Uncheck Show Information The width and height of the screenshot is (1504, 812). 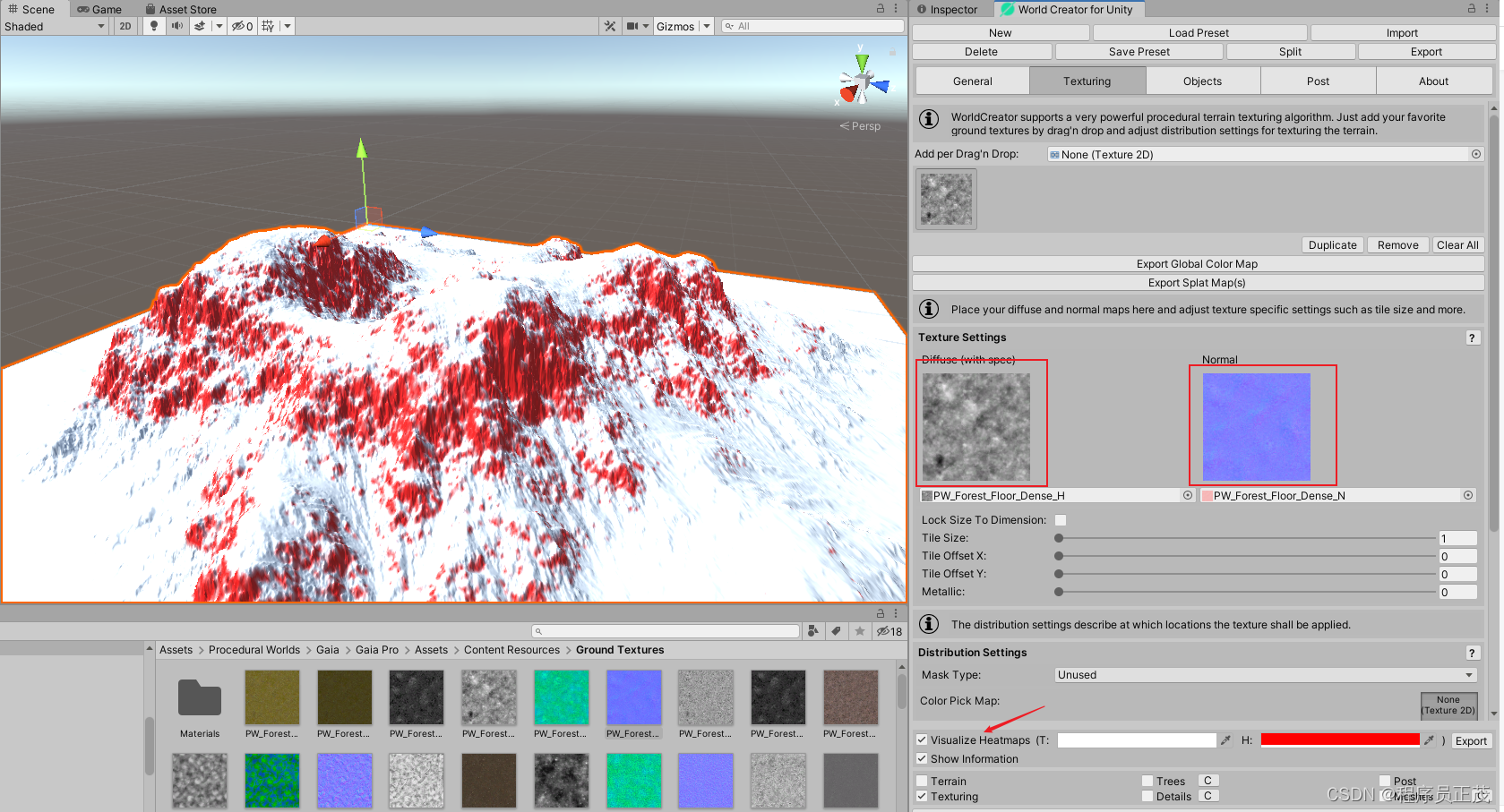click(922, 758)
